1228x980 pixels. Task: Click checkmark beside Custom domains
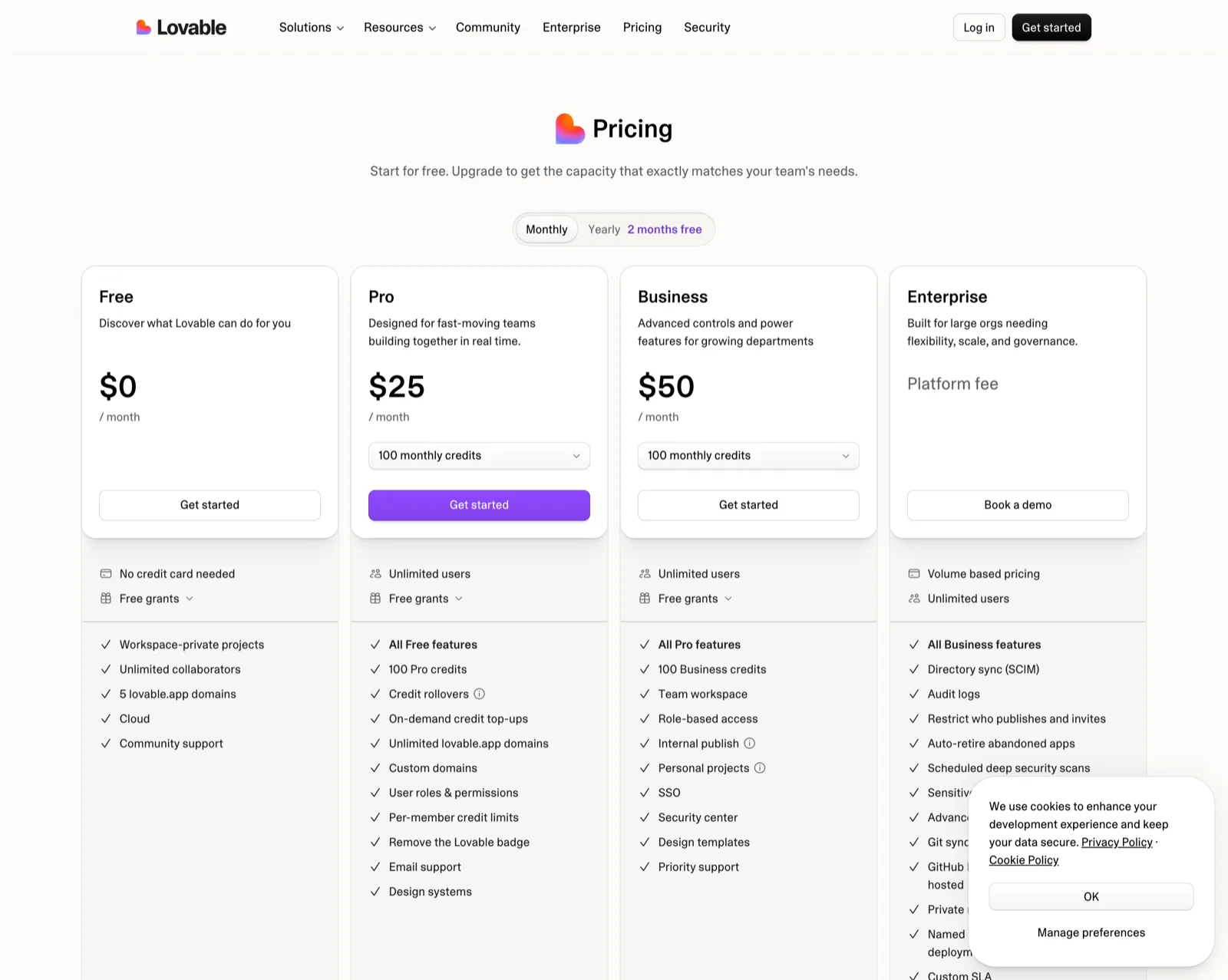point(375,768)
